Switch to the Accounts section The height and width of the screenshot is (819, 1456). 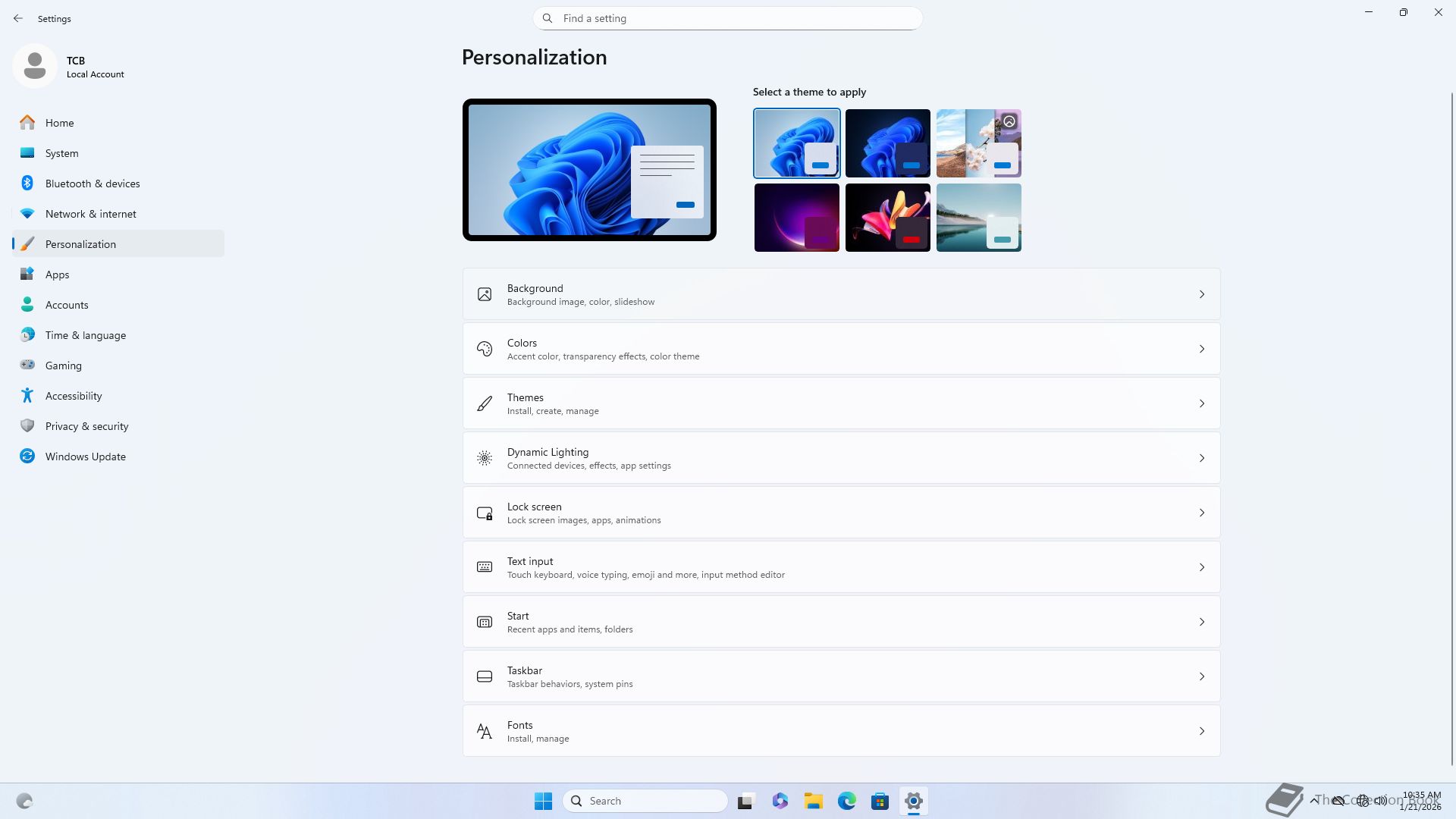click(67, 305)
